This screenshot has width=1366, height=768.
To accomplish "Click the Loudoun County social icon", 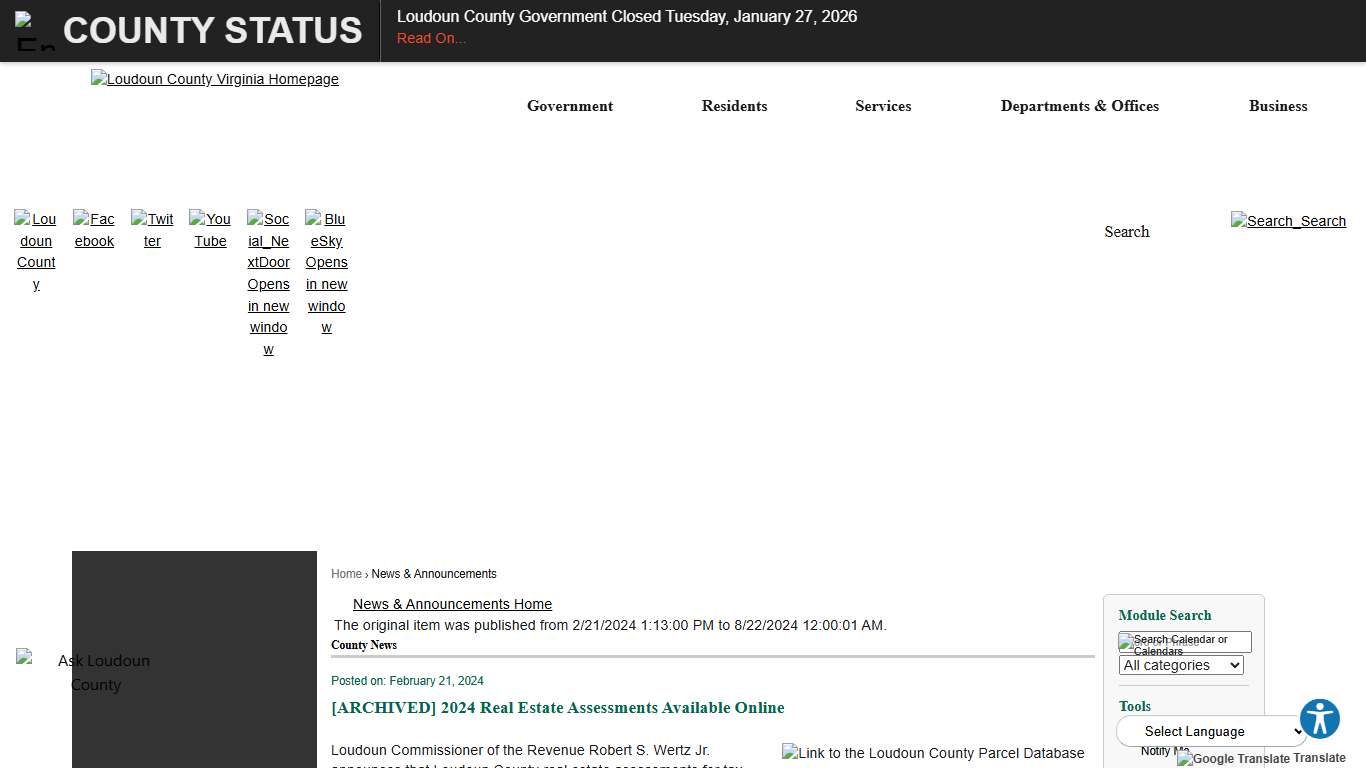I will coord(36,251).
